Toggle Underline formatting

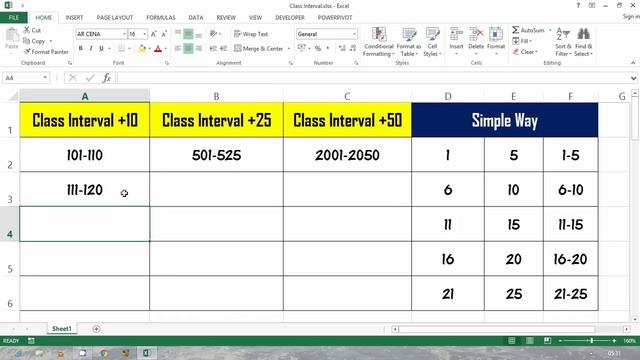101,49
